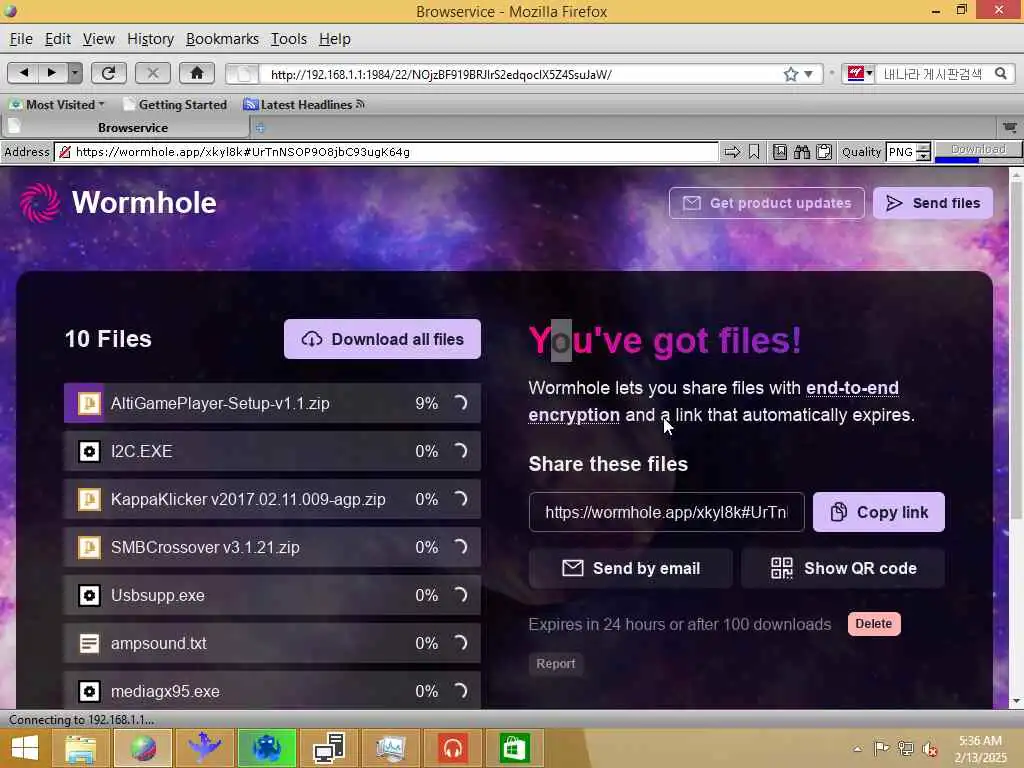
Task: Open File Explorer from the taskbar
Action: point(80,748)
